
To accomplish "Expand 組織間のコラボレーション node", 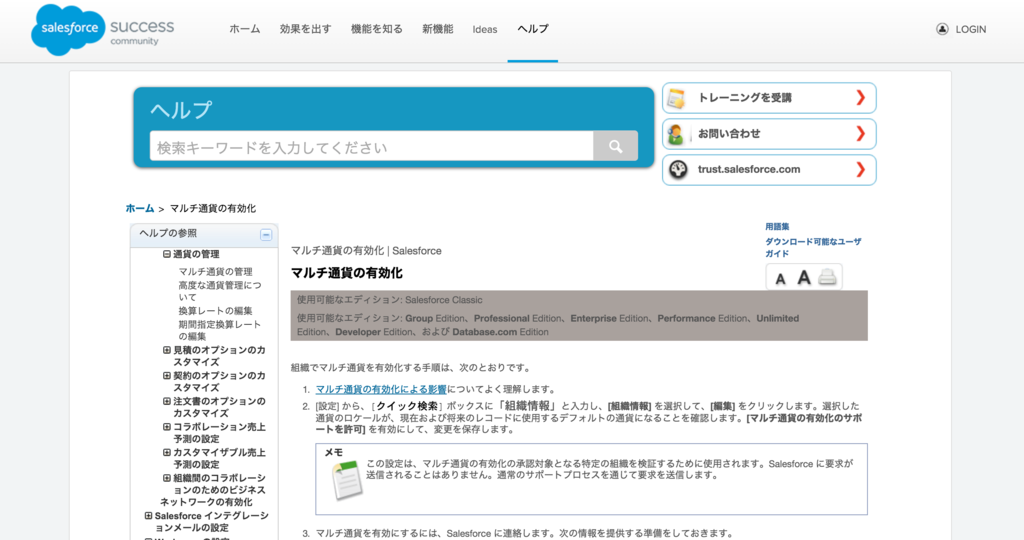I will [167, 478].
